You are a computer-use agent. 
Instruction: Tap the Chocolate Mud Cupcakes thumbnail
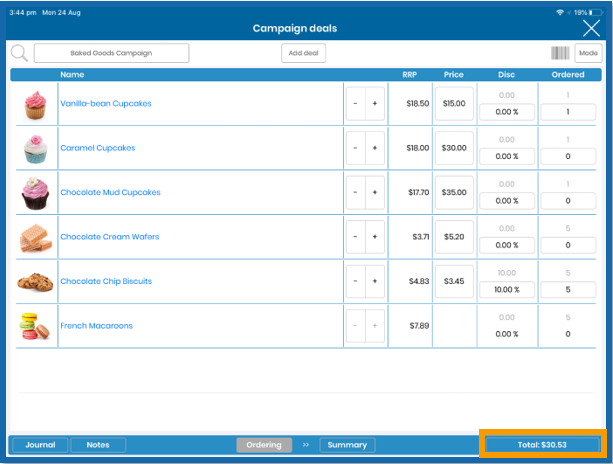coord(35,193)
